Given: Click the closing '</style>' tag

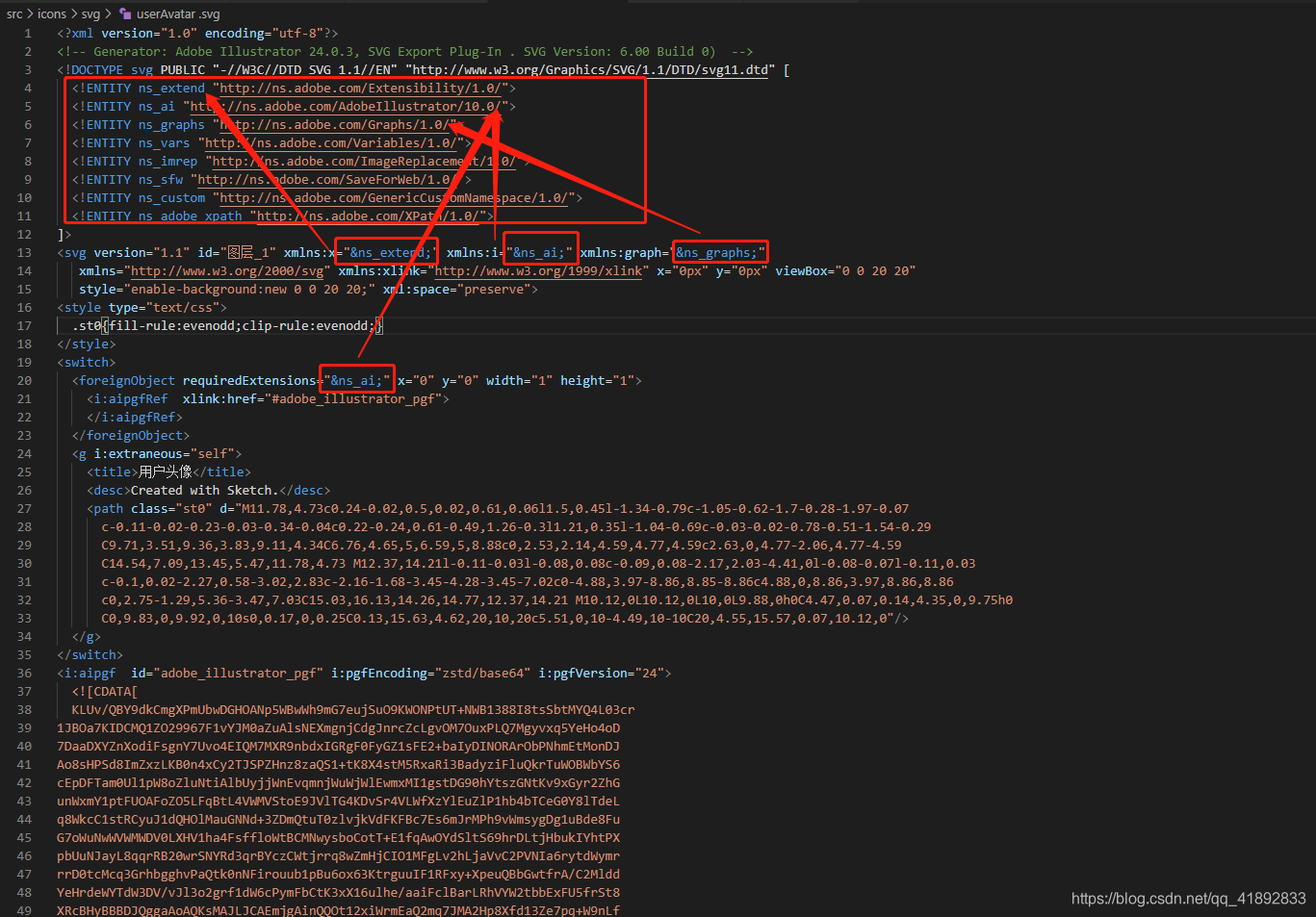Looking at the screenshot, I should [87, 344].
